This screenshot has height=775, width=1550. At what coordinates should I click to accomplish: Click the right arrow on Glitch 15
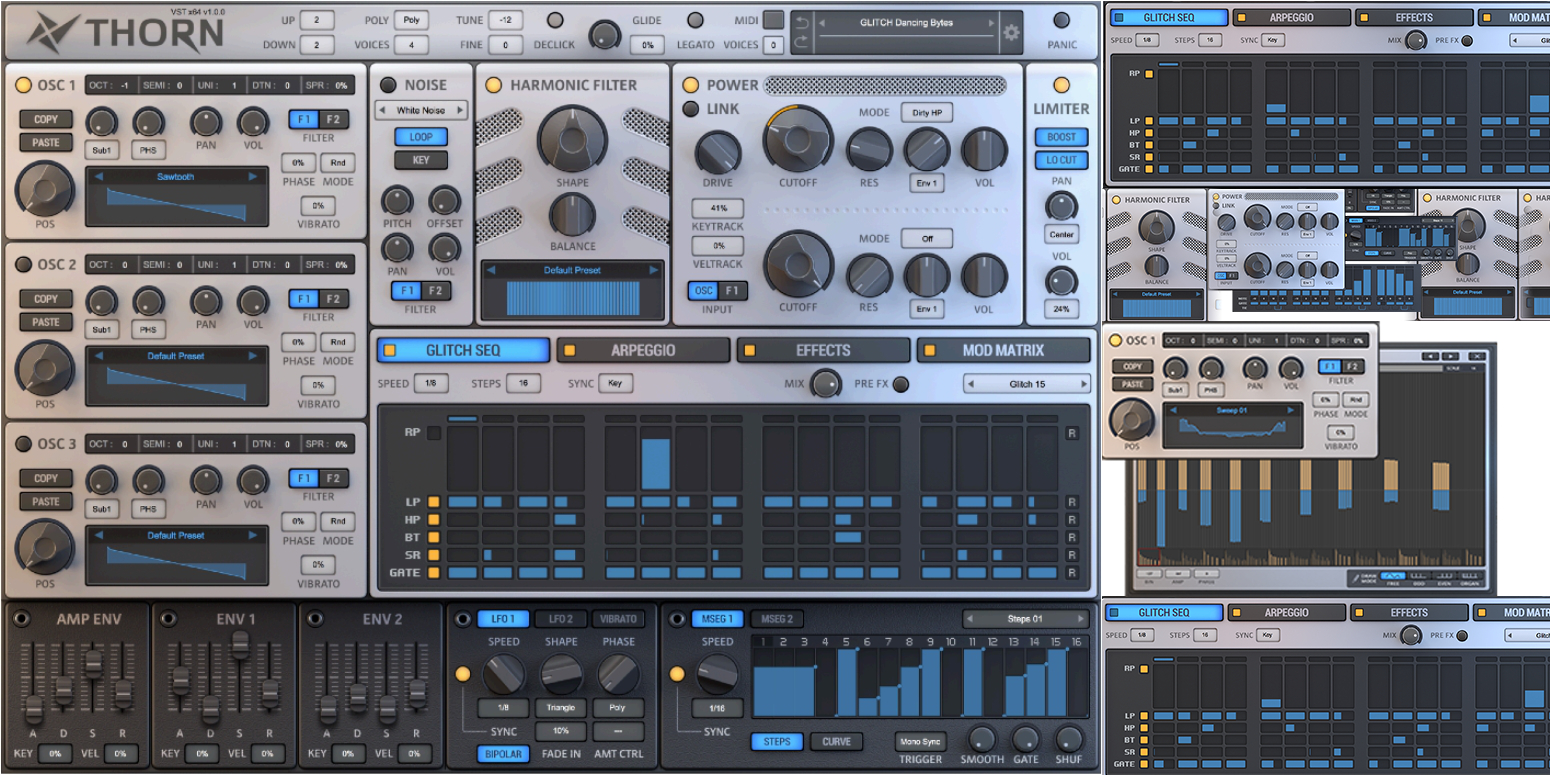click(1083, 384)
